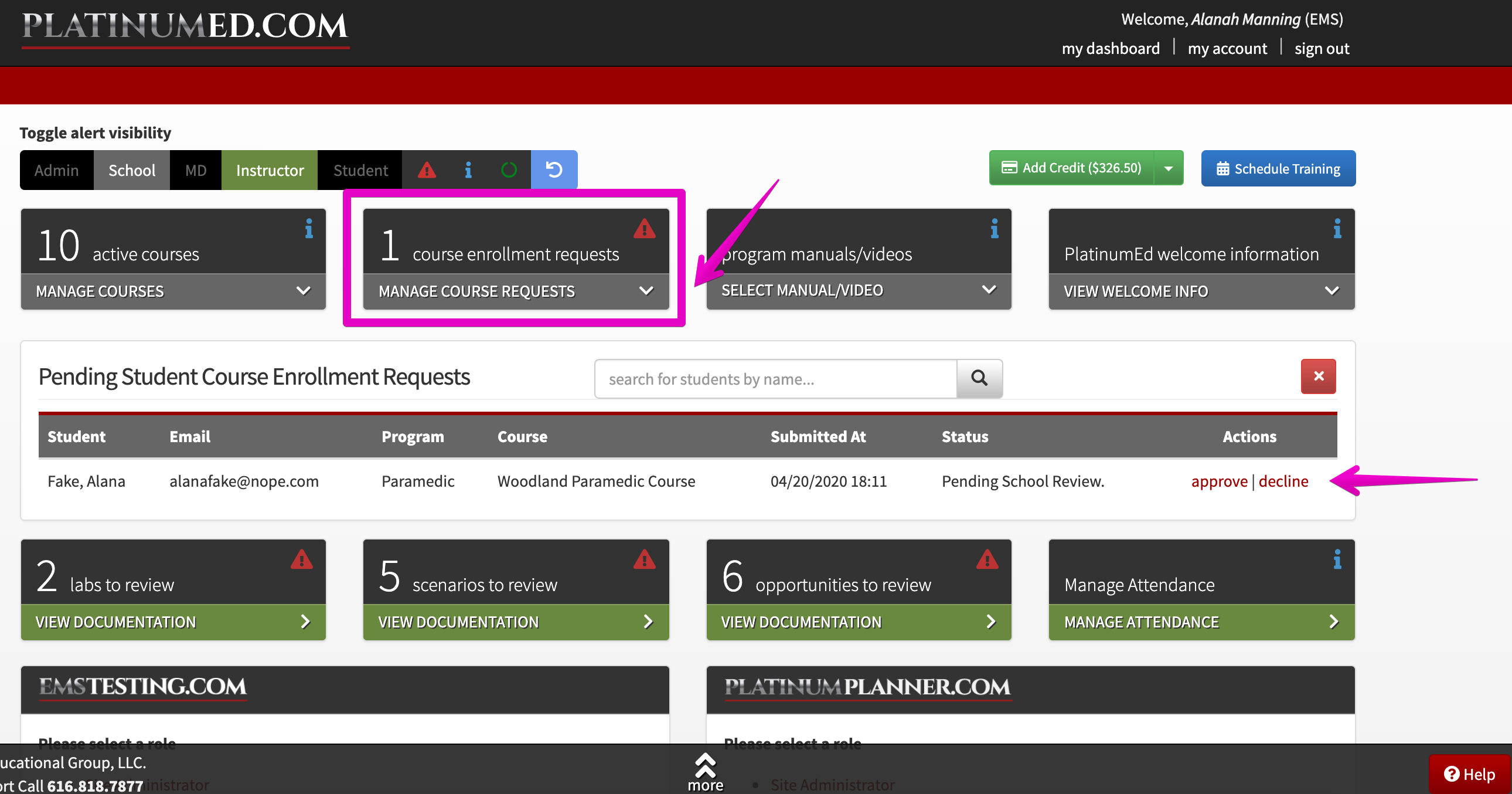This screenshot has width=1512, height=794.
Task: Click warning icon on scenarios to review card
Action: [x=645, y=559]
